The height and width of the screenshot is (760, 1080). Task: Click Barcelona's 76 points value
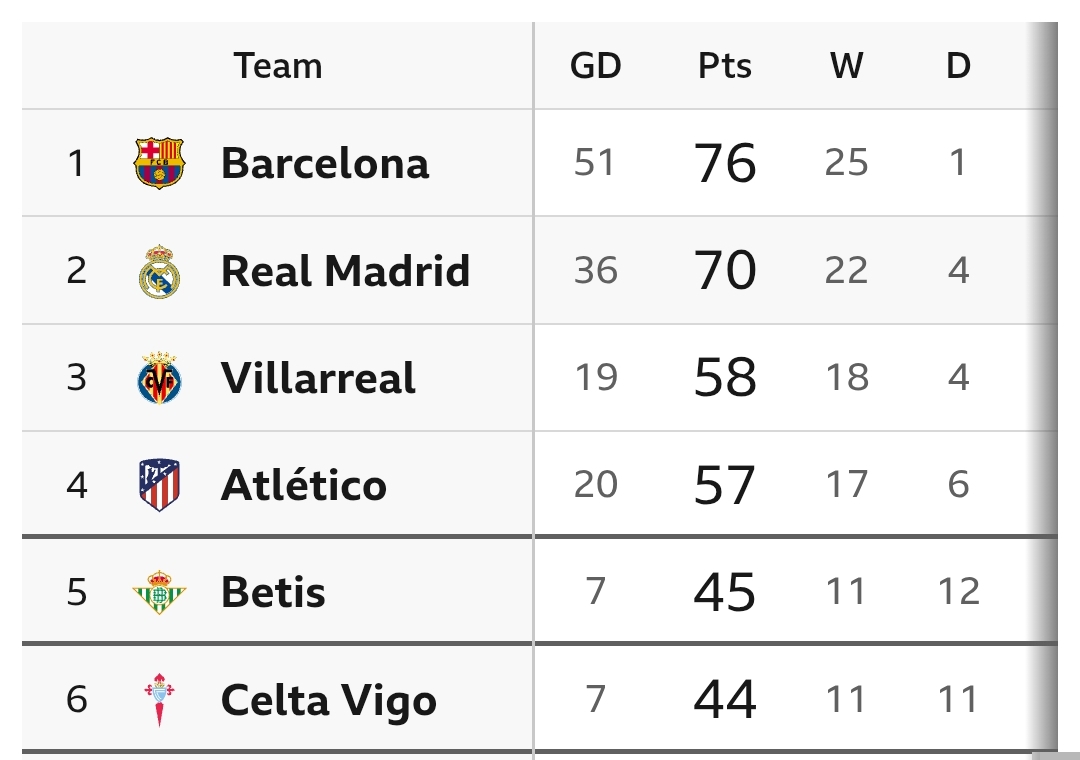(x=725, y=163)
